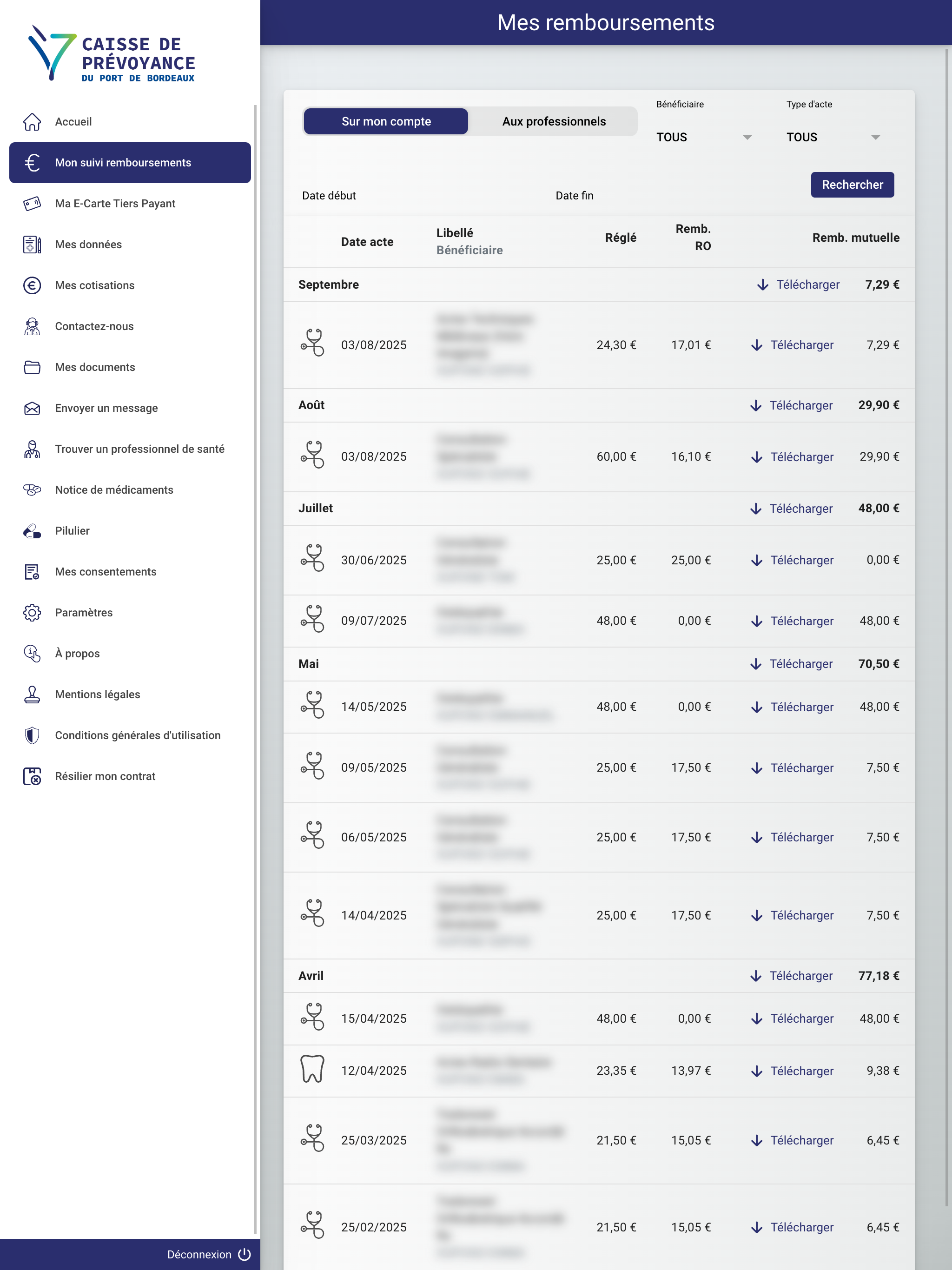Click the Caisse de Prévoyance logo
The height and width of the screenshot is (1270, 952).
(112, 53)
